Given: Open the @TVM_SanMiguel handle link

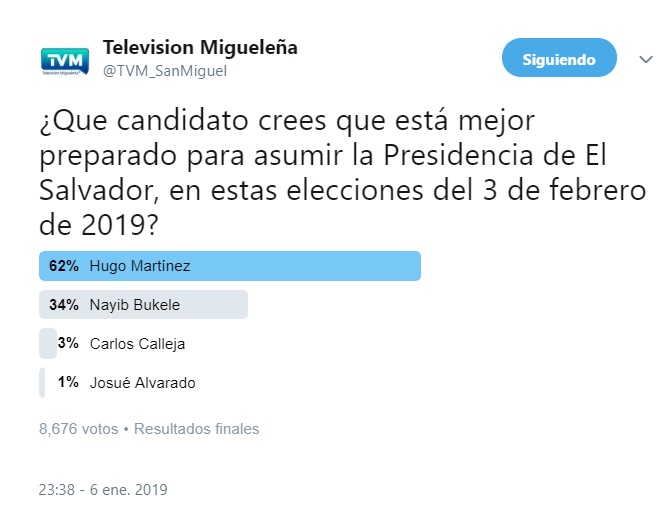Looking at the screenshot, I should 165,71.
